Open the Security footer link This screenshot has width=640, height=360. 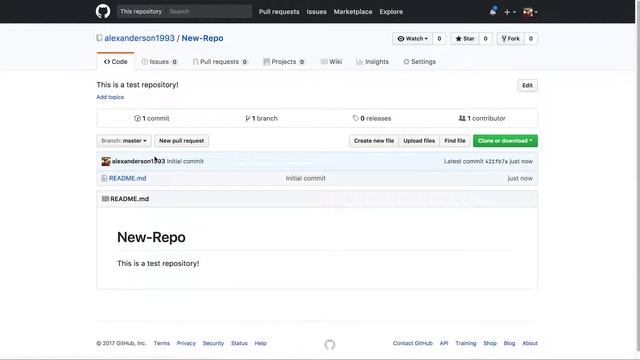(x=213, y=343)
